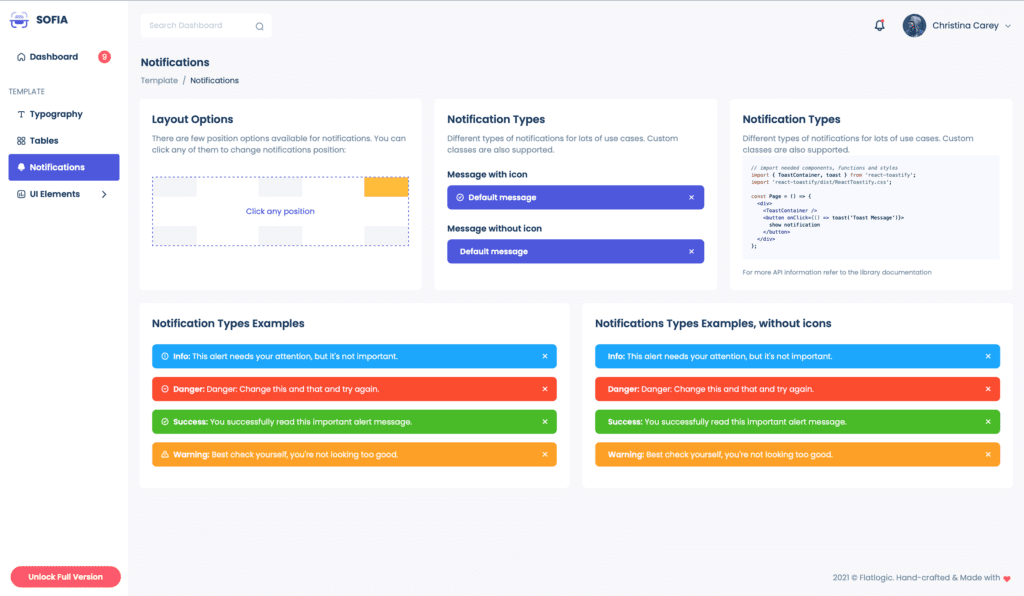1024x596 pixels.
Task: Expand the Christina Carey user dropdown
Action: 1008,26
